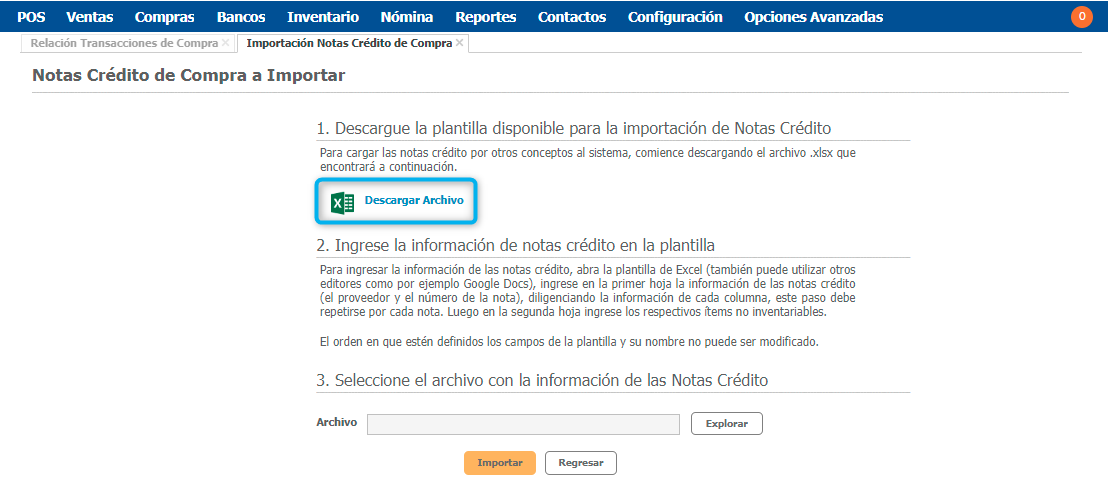1108x484 pixels.
Task: Switch to Relación Transacciones de Compra tab
Action: point(123,44)
